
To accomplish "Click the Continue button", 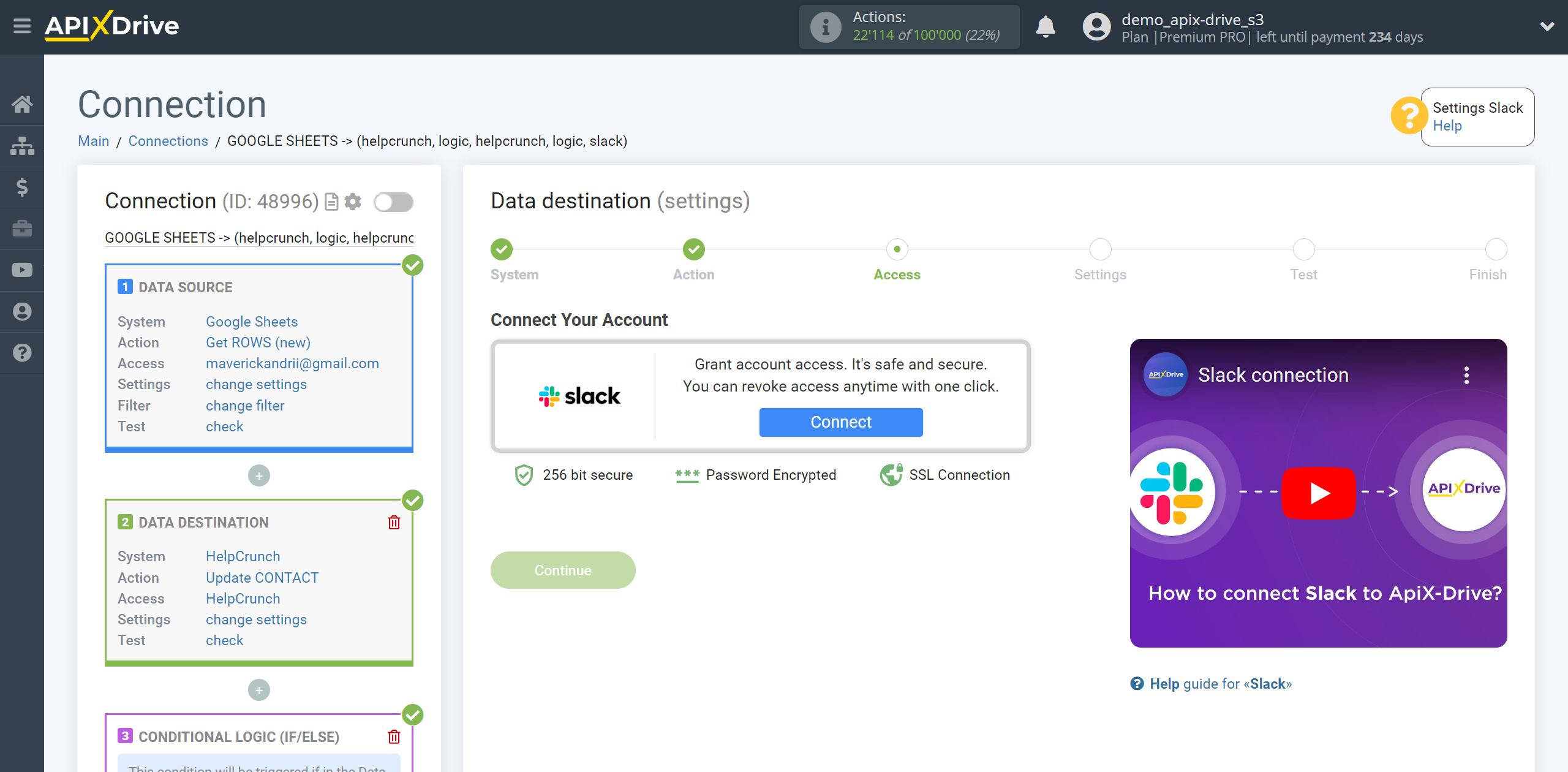I will coord(562,570).
